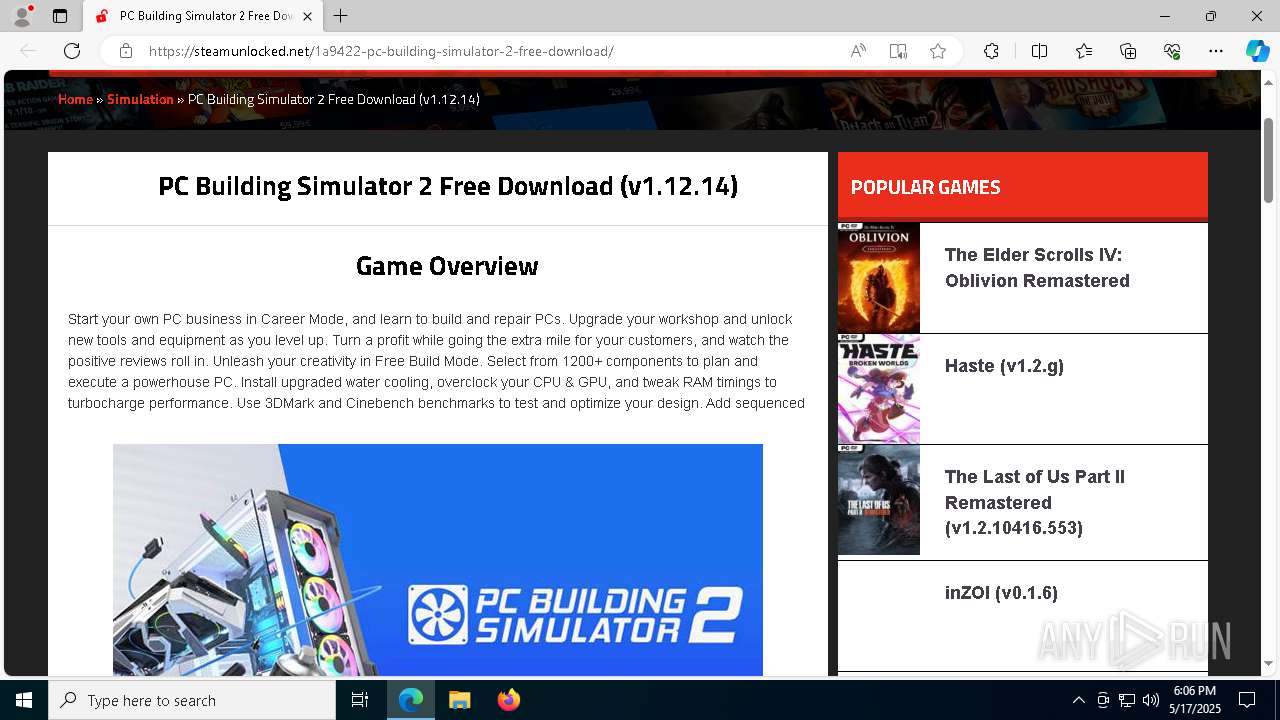Screen dimensions: 1280x720
Task: Click the scrollbar down arrow
Action: (x=1268, y=664)
